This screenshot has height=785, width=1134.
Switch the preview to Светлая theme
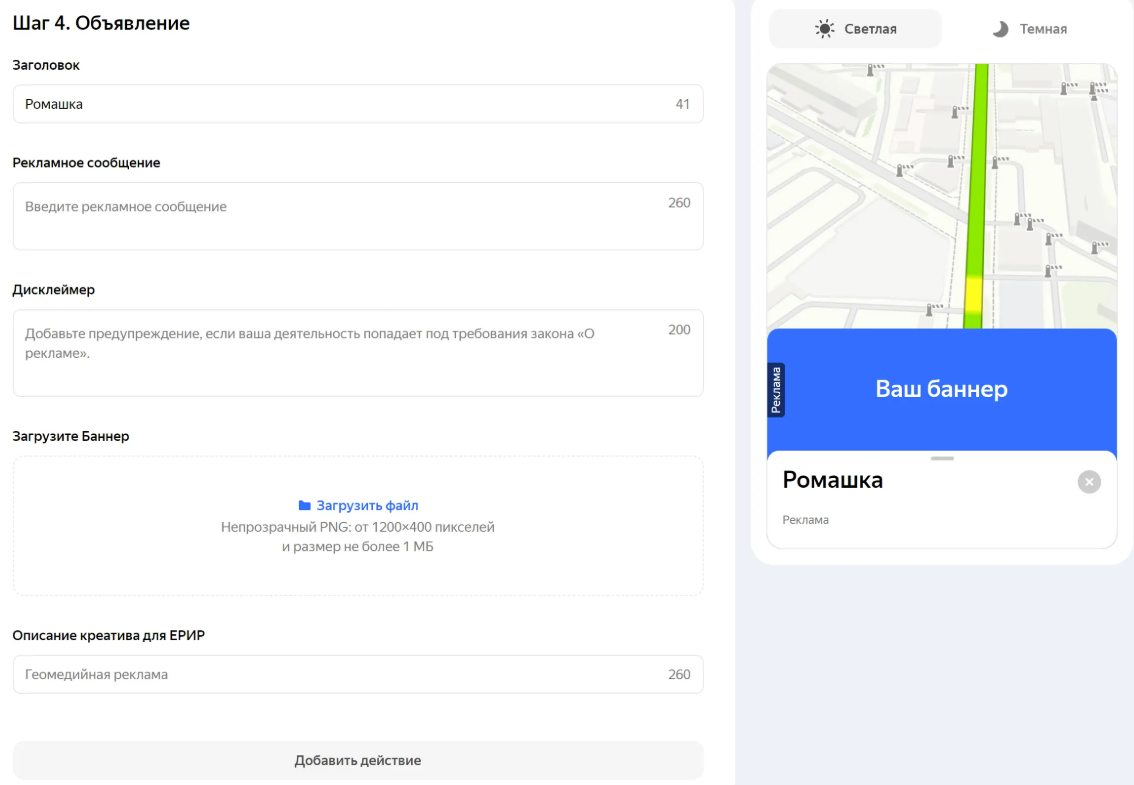tap(855, 28)
